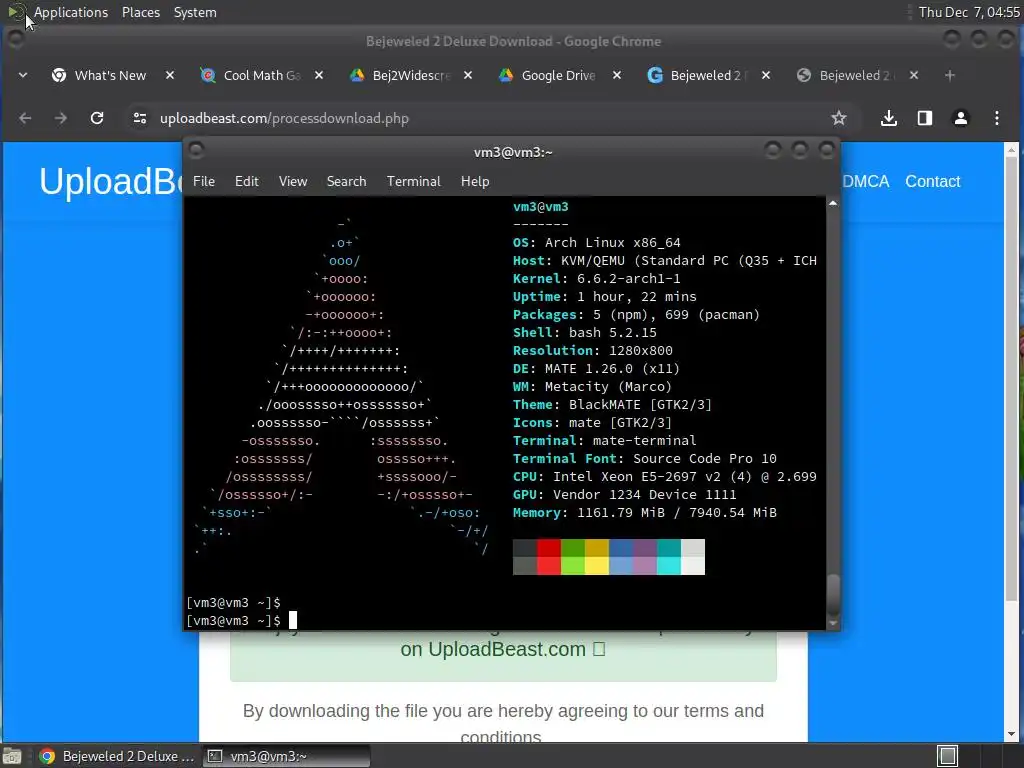Viewport: 1024px width, 768px height.
Task: Go back in Chrome
Action: click(x=25, y=118)
